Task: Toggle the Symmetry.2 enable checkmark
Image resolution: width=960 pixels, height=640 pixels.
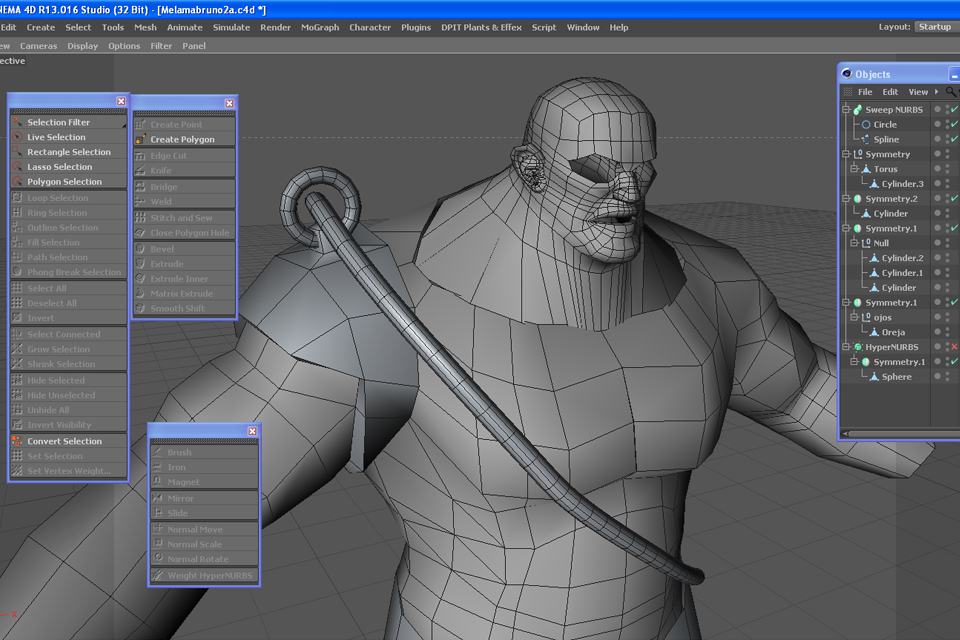Action: click(x=954, y=198)
